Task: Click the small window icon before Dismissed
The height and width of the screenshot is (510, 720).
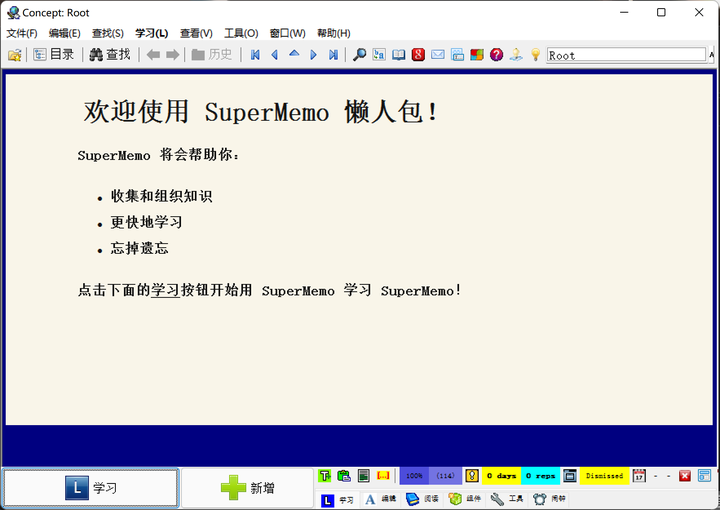Action: [570, 476]
